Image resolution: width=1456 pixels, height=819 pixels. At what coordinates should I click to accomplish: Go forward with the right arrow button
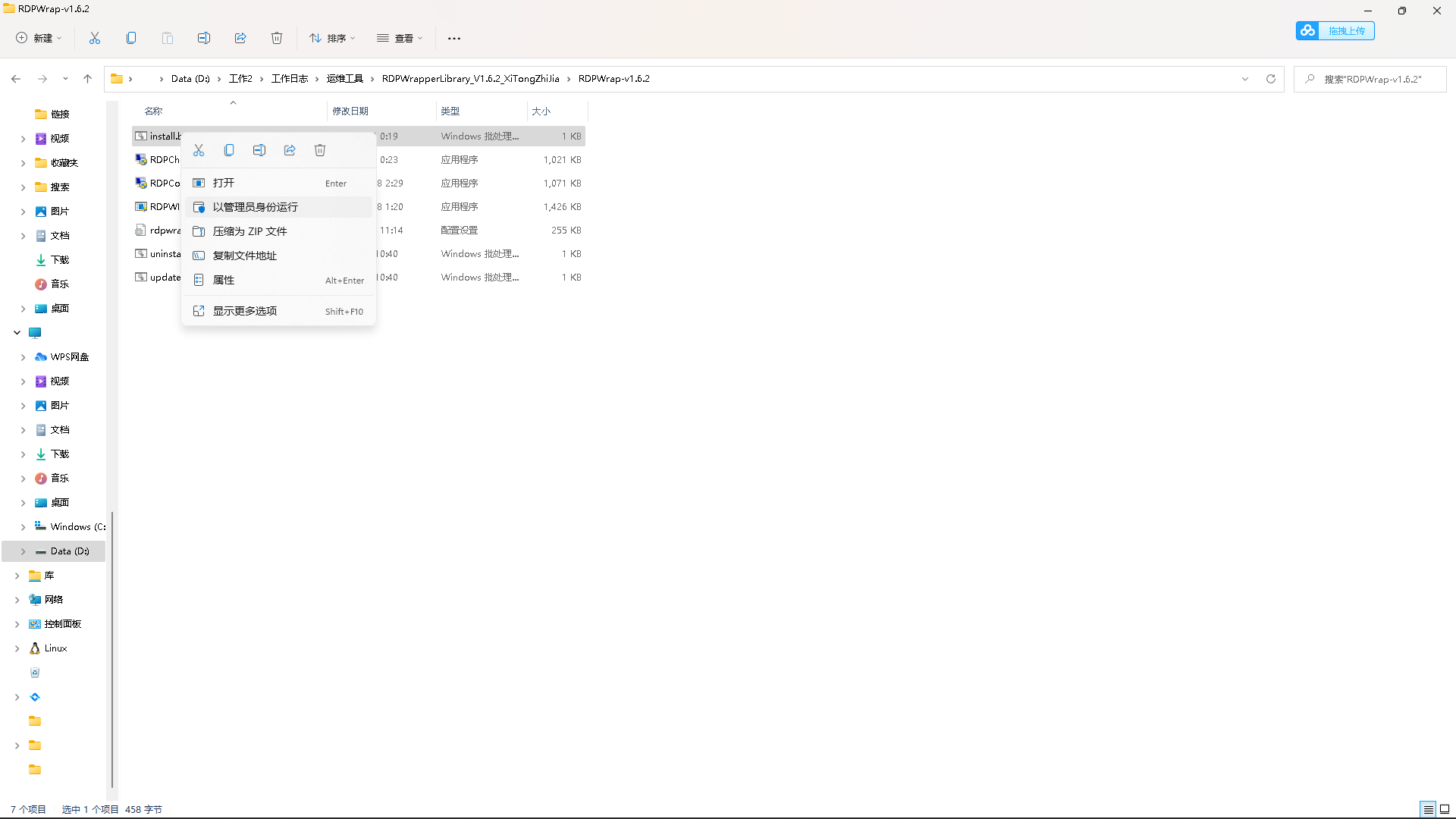tap(42, 79)
